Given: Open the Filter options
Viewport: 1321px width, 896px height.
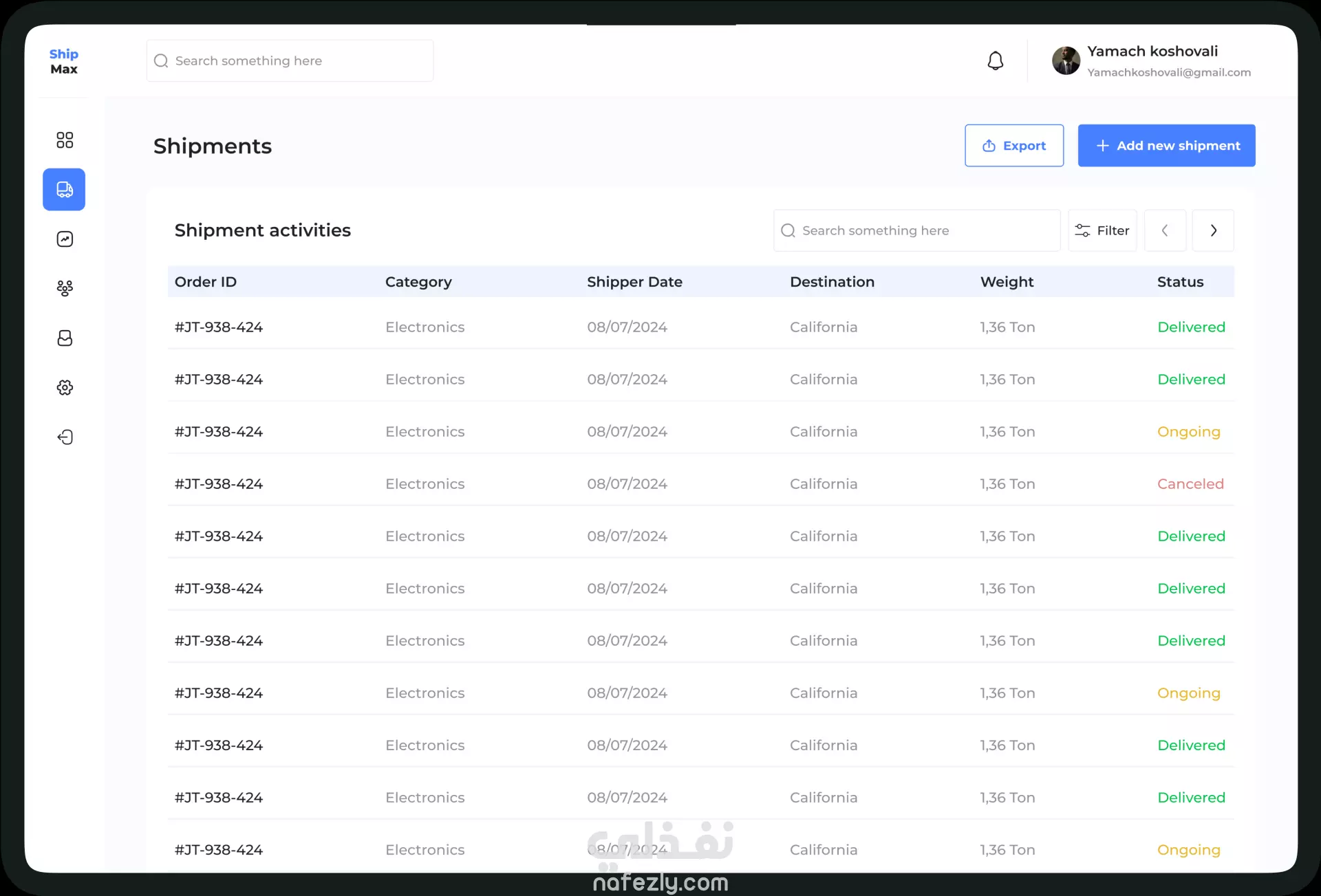Looking at the screenshot, I should click(x=1102, y=230).
